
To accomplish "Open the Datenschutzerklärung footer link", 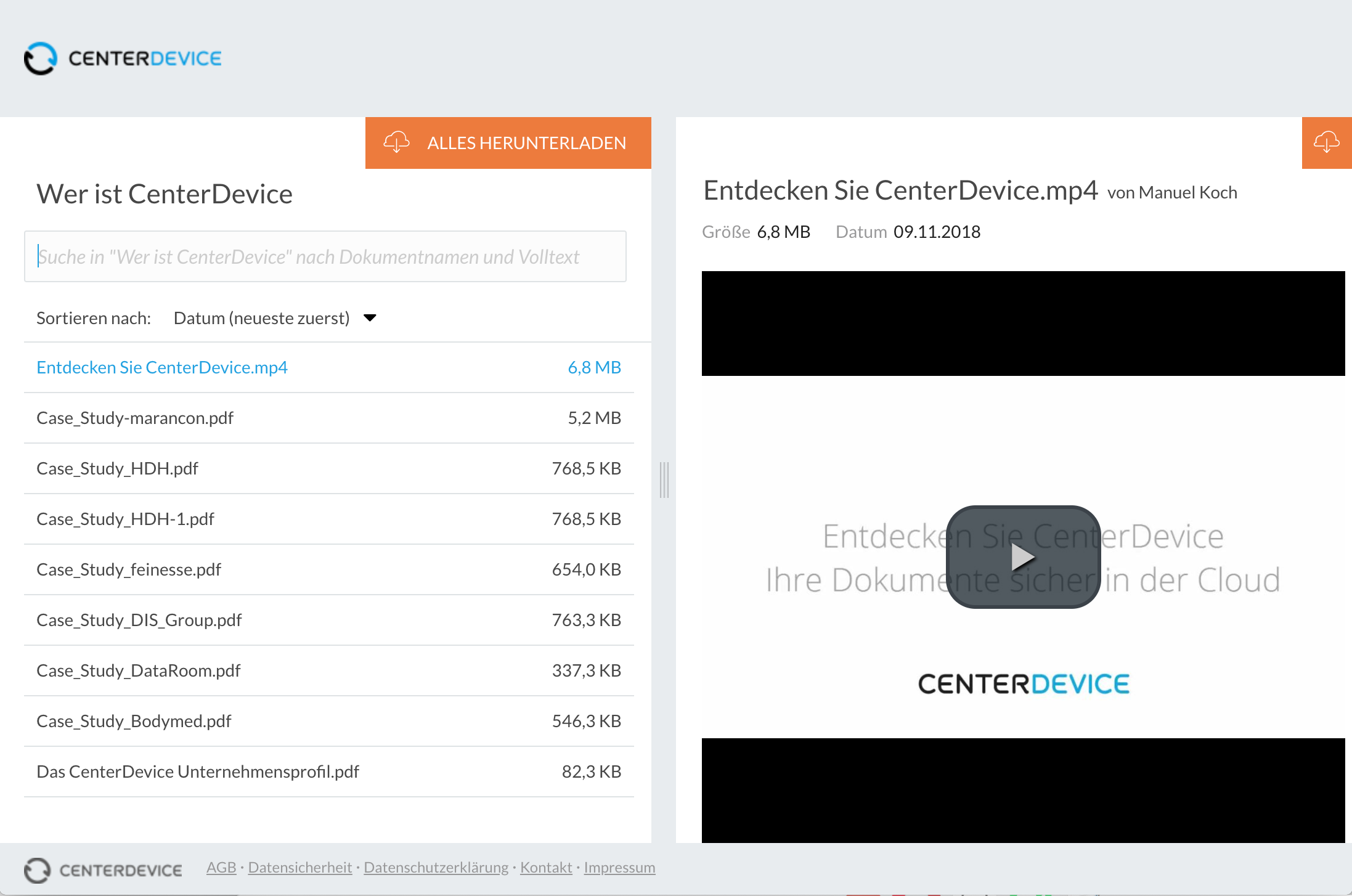I will point(436,868).
